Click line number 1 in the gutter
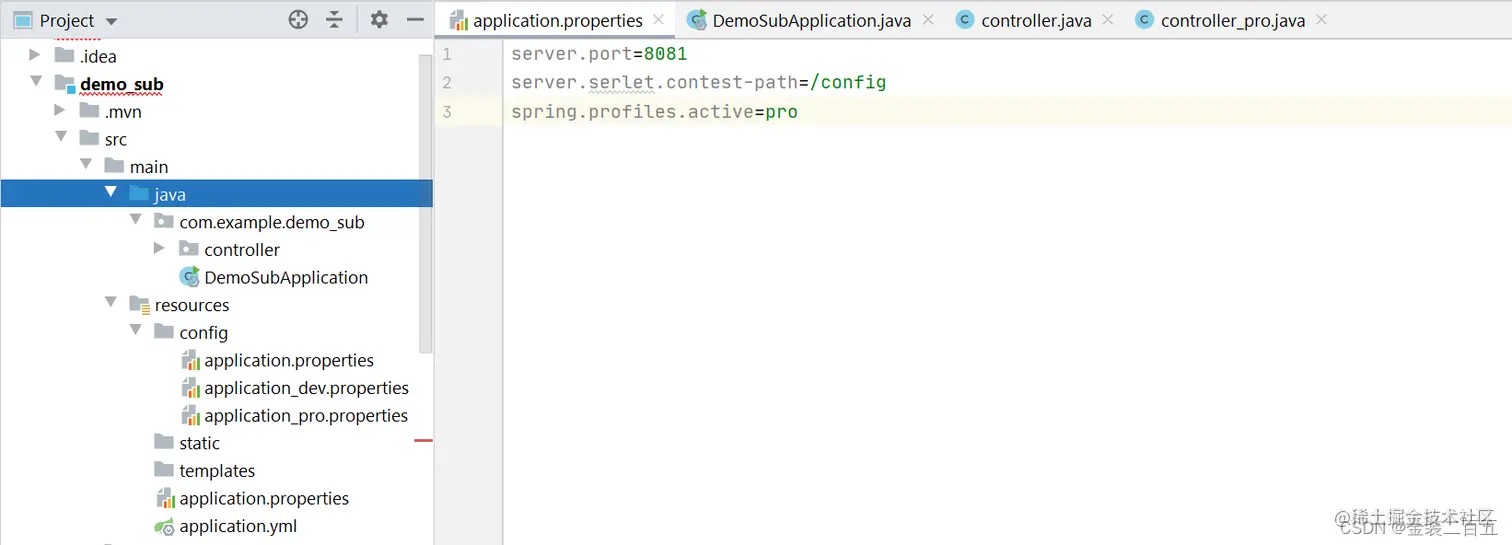Screen dimensions: 1512x545 tap(447, 54)
